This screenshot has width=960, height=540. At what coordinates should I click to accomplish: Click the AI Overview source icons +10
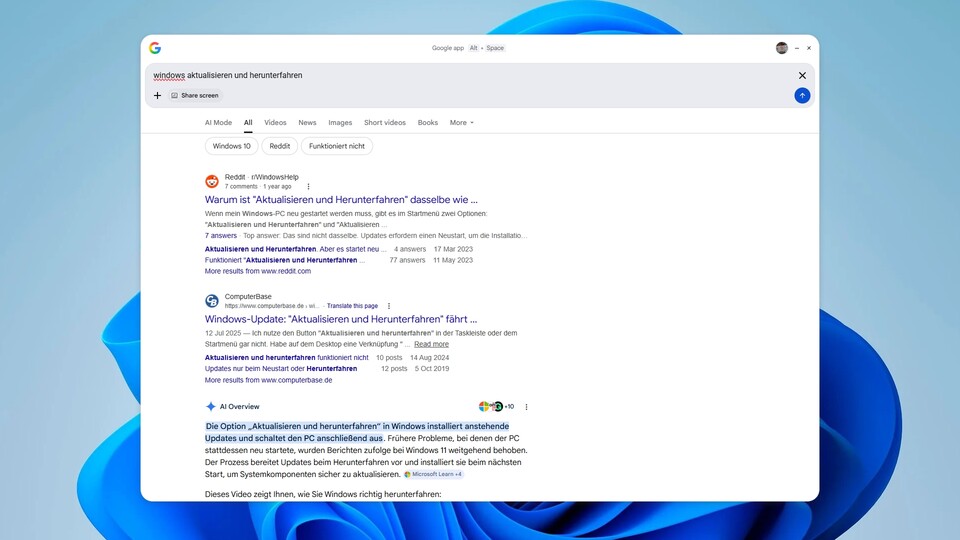497,407
